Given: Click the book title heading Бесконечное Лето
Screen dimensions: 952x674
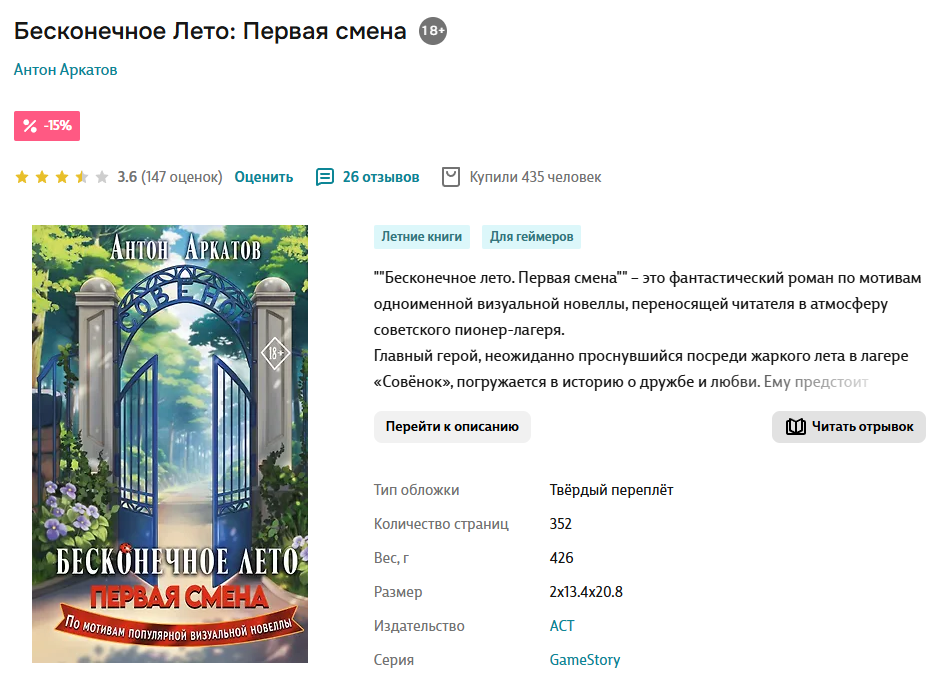Looking at the screenshot, I should click(210, 30).
